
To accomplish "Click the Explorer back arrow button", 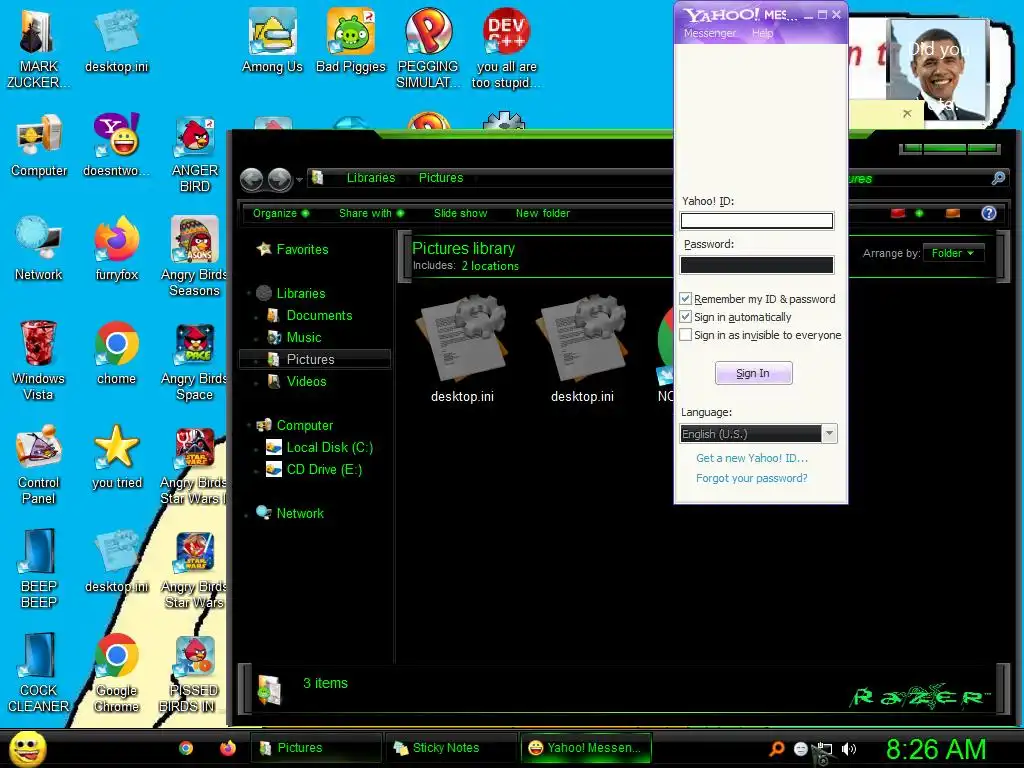I will pos(251,179).
